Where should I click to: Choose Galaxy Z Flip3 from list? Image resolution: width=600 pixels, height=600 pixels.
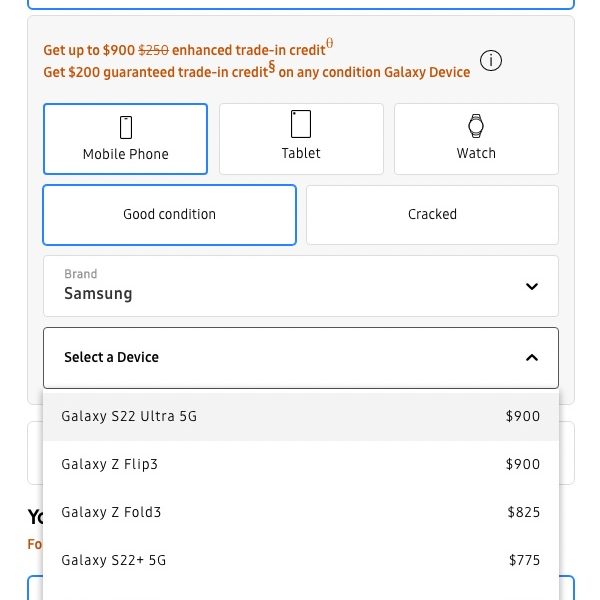(110, 465)
